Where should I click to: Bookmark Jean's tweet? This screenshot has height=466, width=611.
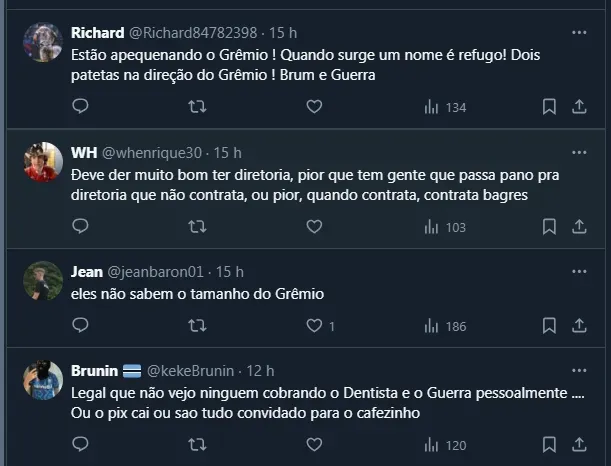(549, 325)
